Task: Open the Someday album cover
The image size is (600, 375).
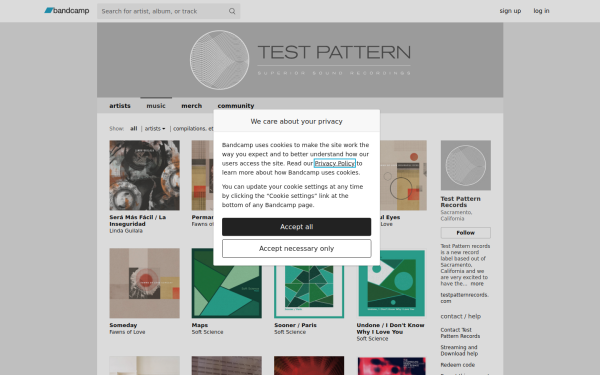Action: click(144, 283)
